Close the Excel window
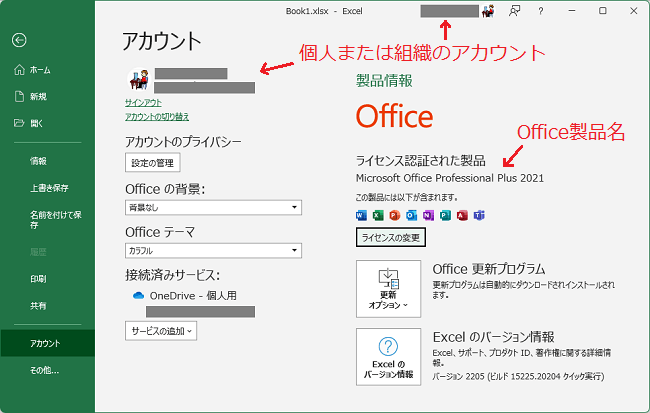650x413 pixels. pyautogui.click(x=633, y=11)
